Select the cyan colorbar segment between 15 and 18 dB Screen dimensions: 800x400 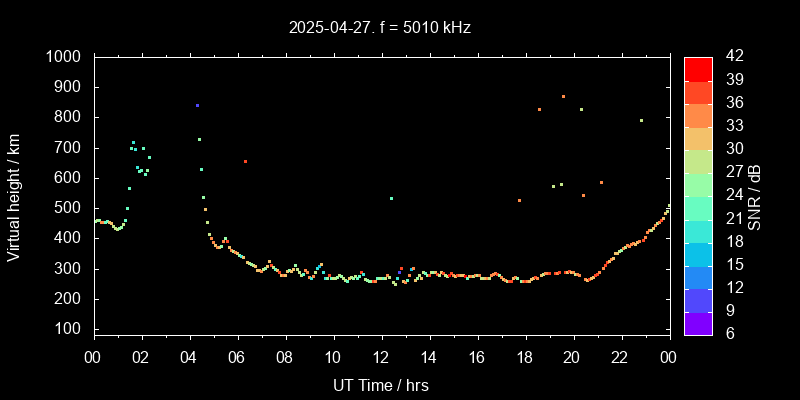tap(698, 254)
